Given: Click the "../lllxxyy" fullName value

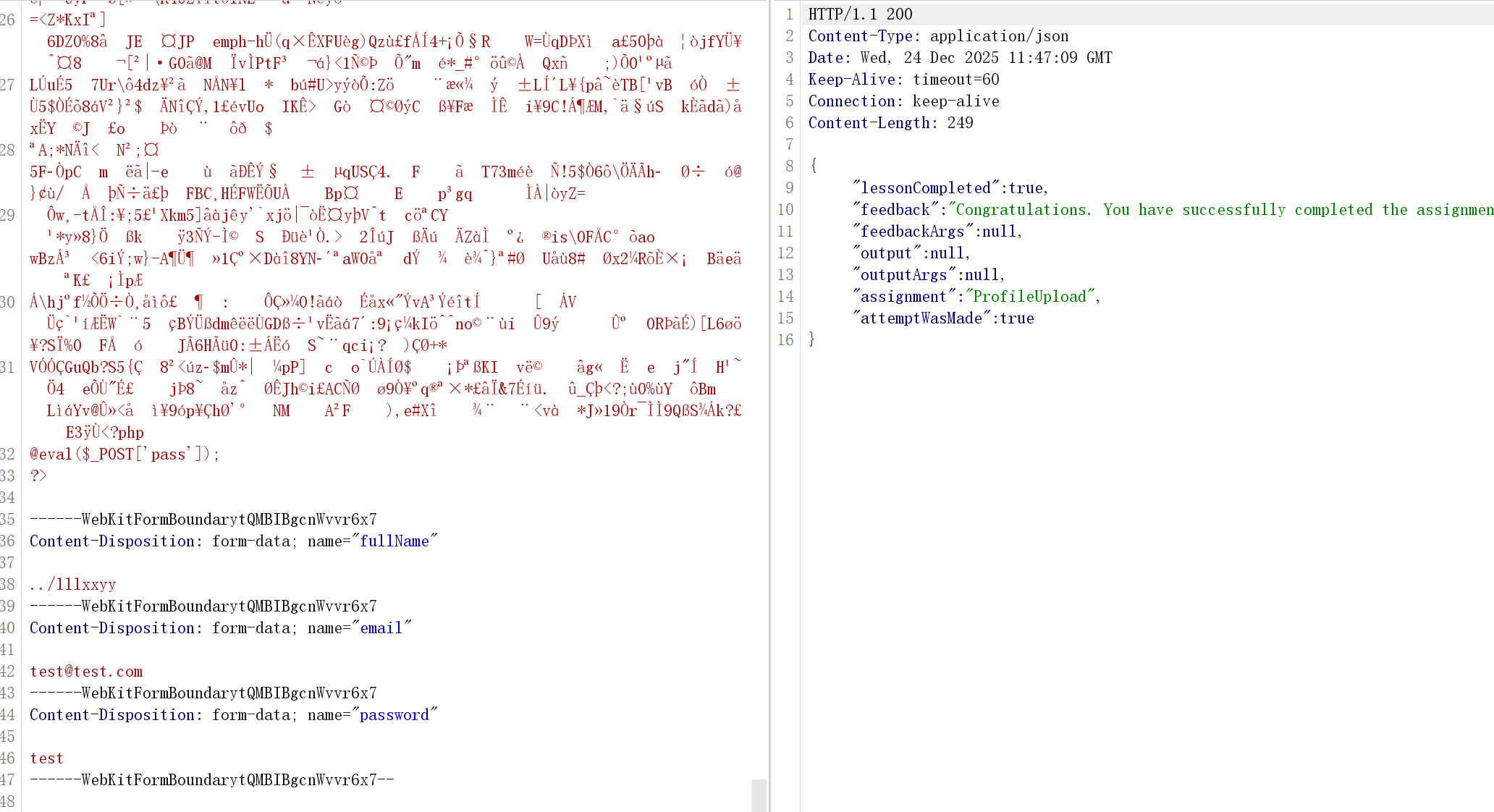Looking at the screenshot, I should (72, 585).
